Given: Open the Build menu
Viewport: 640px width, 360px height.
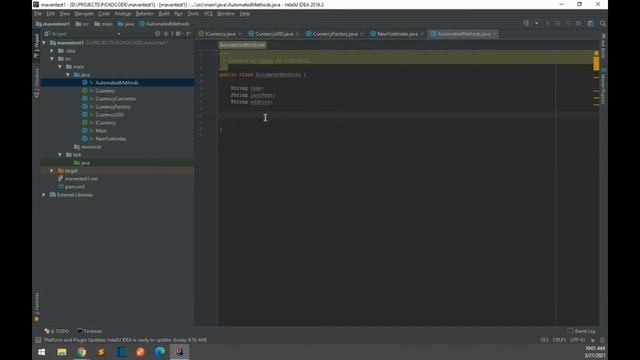Looking at the screenshot, I should coord(164,14).
